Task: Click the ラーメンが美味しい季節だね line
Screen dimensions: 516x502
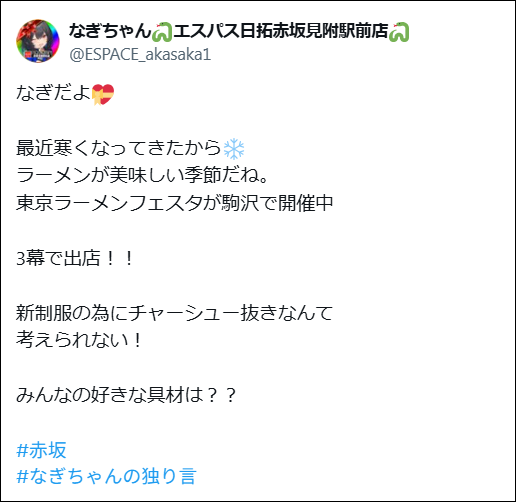Action: point(142,175)
